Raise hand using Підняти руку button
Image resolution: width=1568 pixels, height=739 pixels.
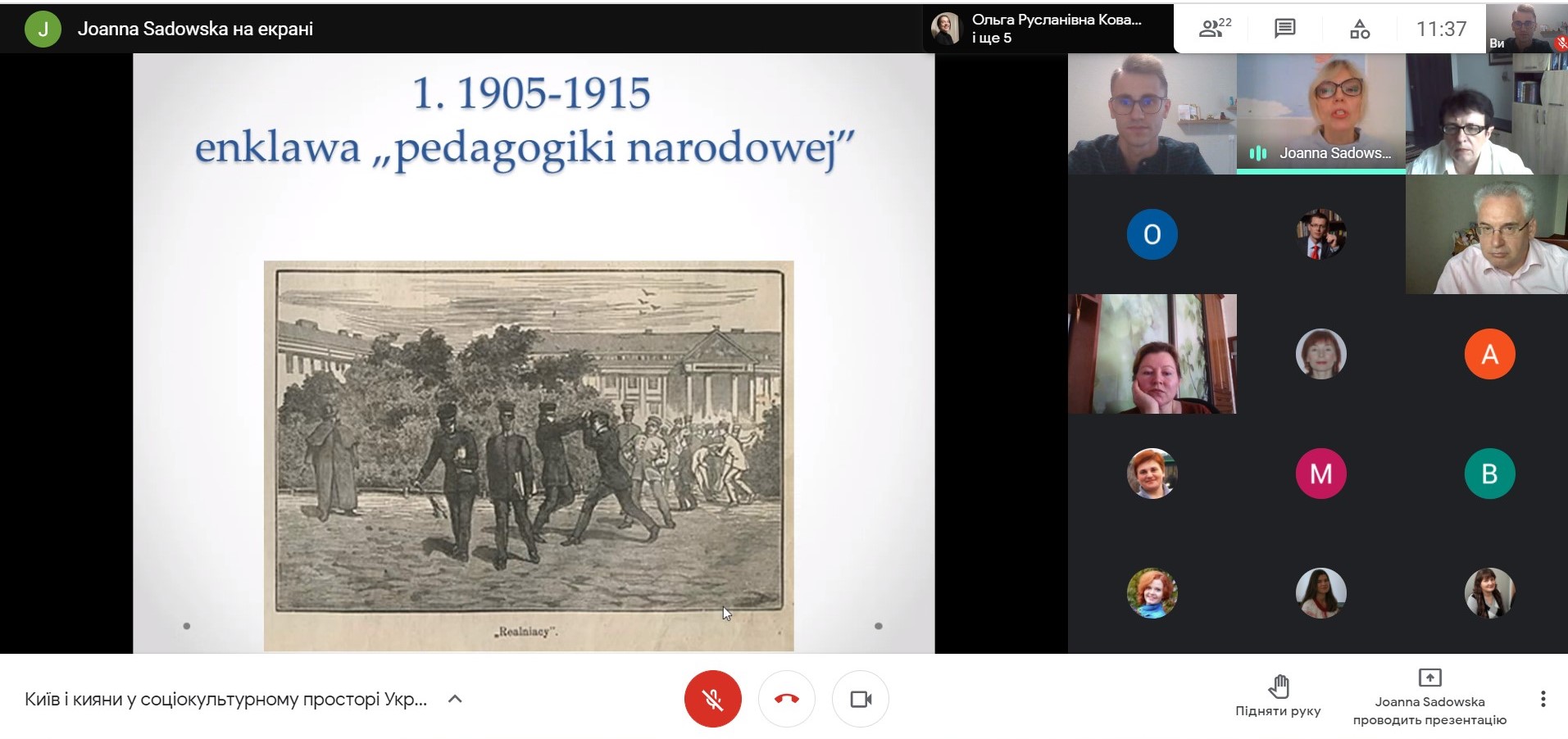(1278, 696)
